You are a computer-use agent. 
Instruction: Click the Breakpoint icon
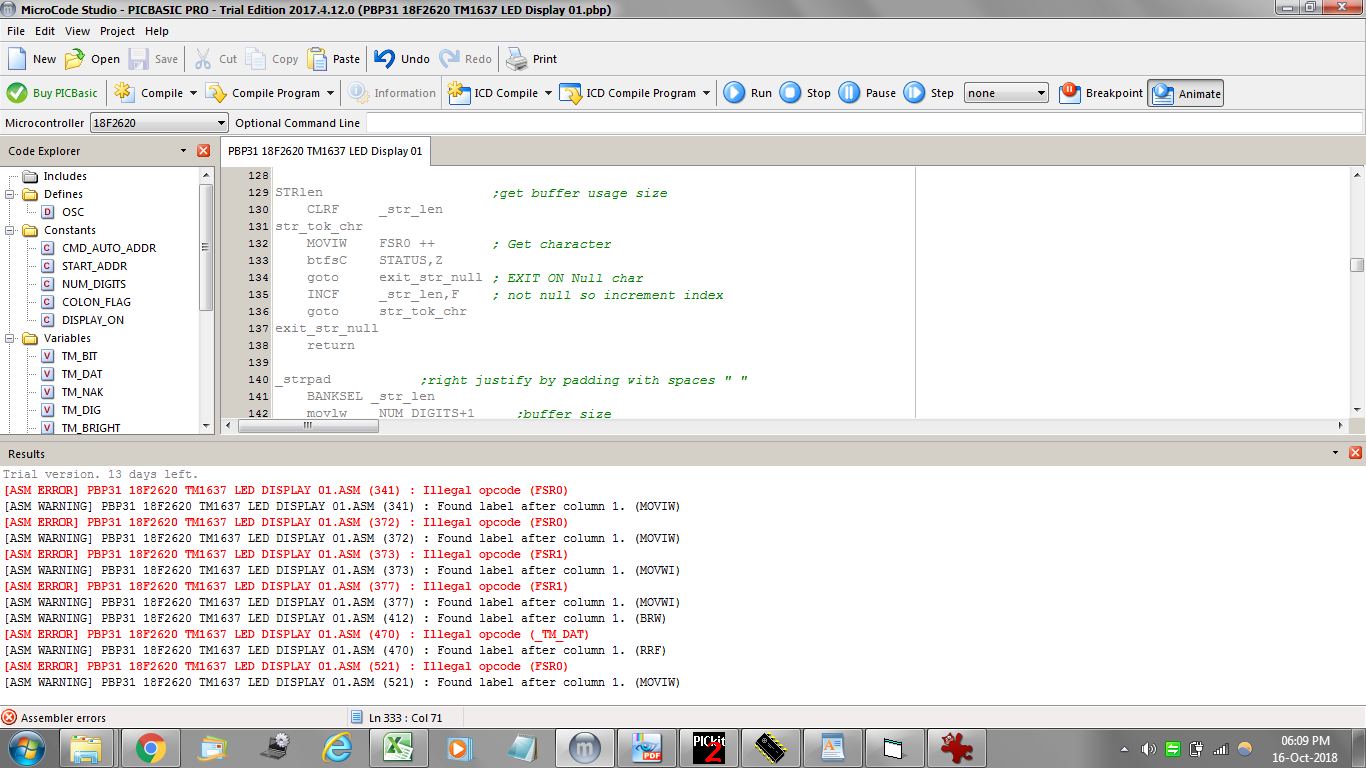(1069, 93)
